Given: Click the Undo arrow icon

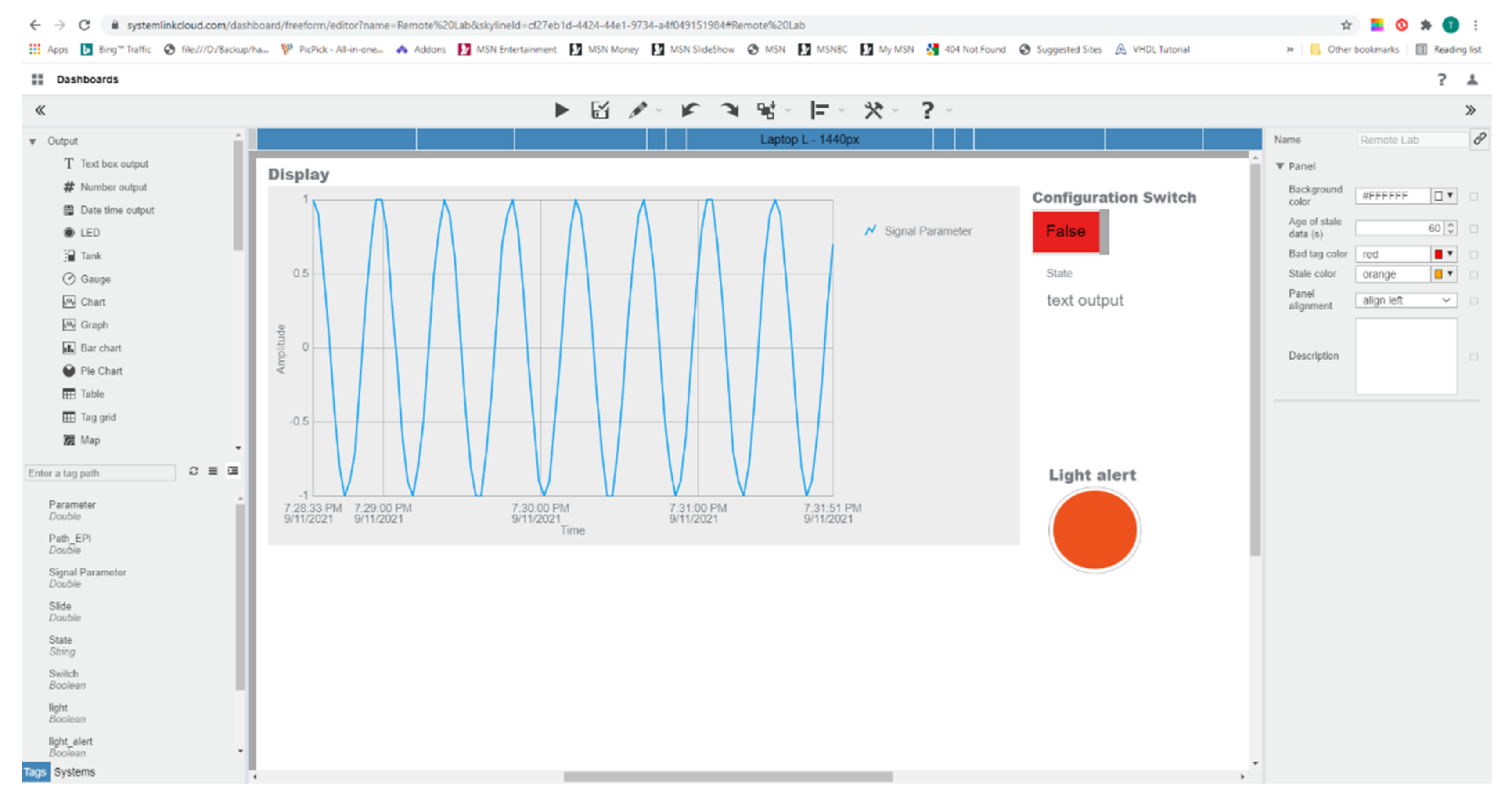Looking at the screenshot, I should pyautogui.click(x=690, y=110).
